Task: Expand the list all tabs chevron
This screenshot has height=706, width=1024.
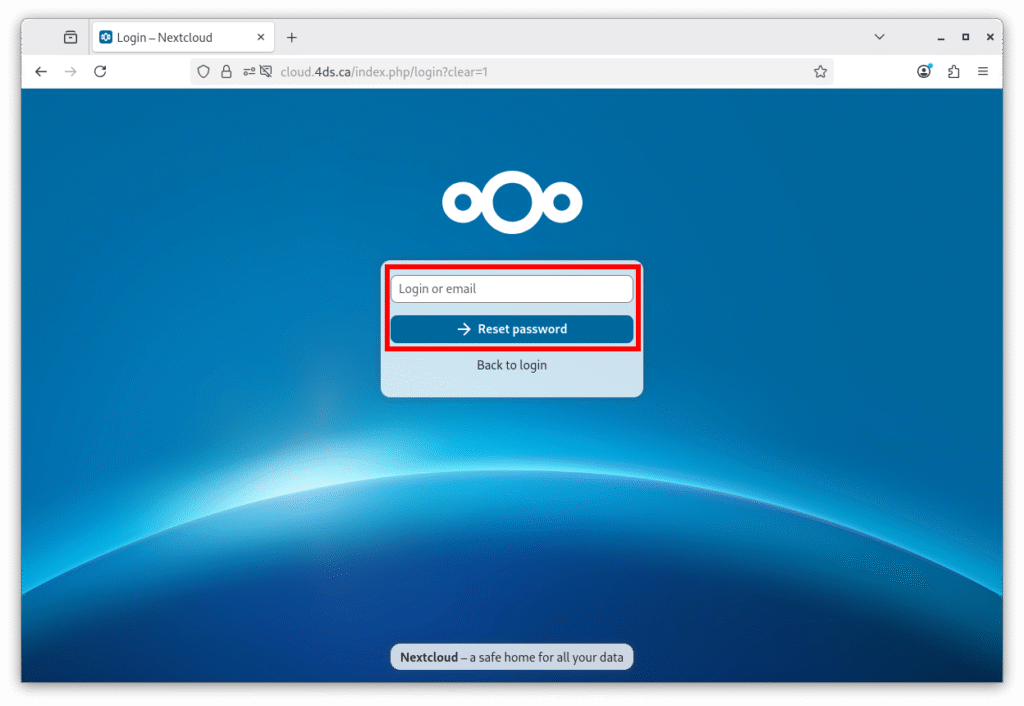Action: pyautogui.click(x=879, y=37)
